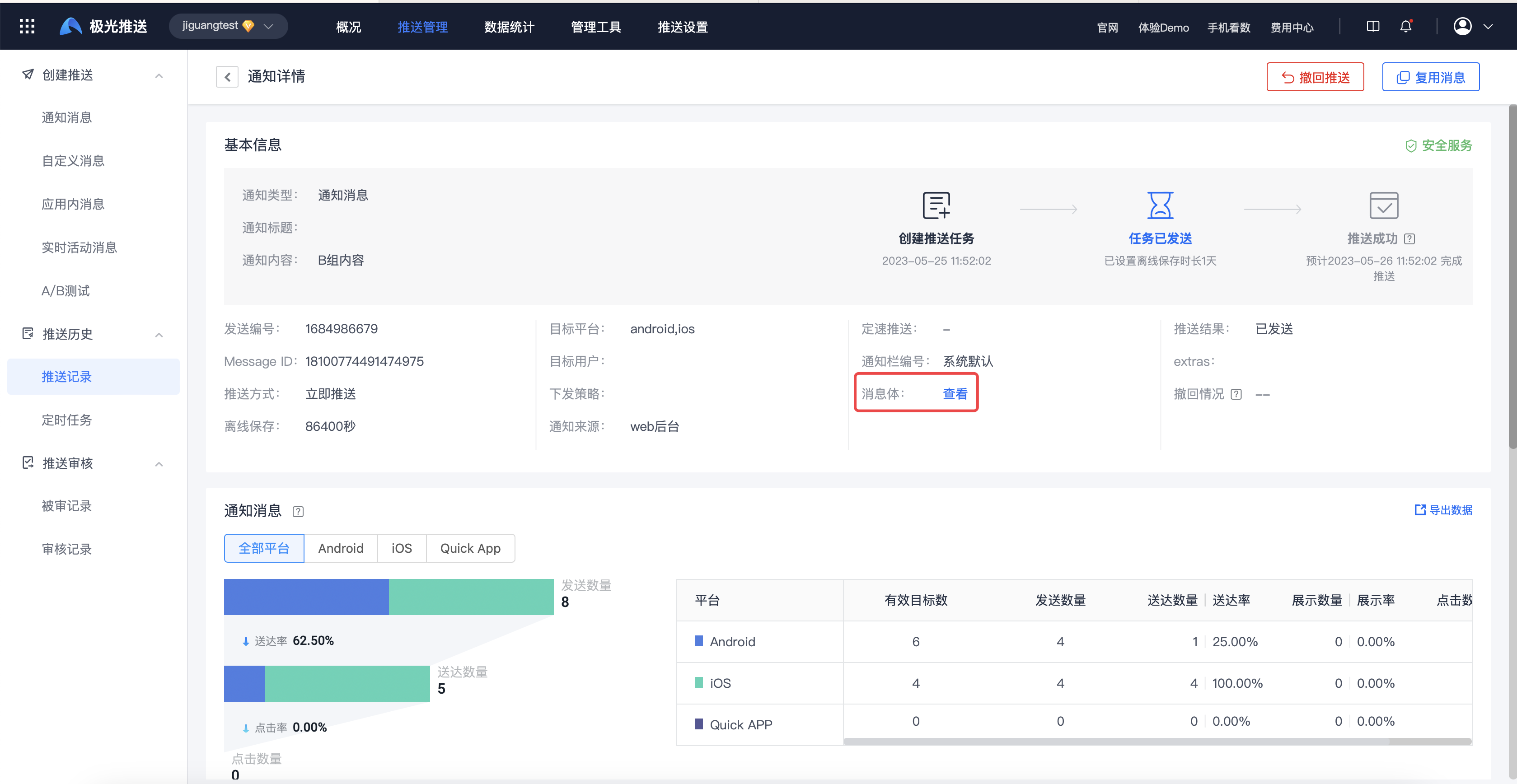Open 审核记录 in sidebar
The image size is (1517, 784).
66,549
